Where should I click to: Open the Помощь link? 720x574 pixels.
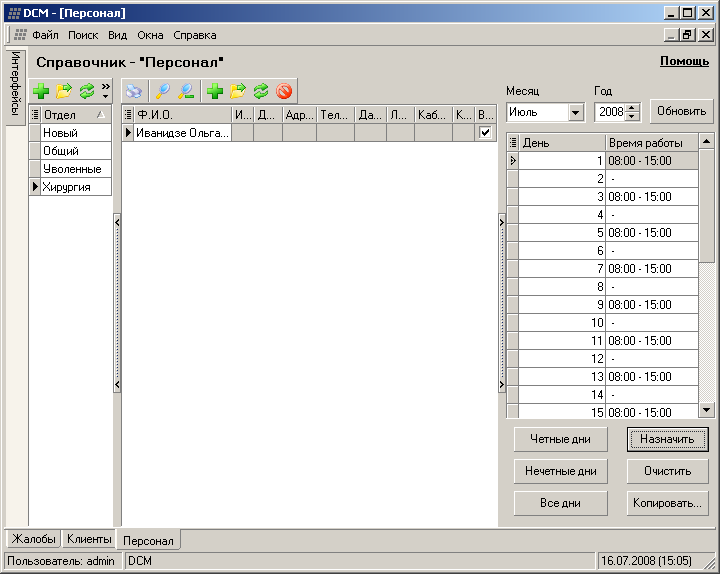(x=684, y=61)
